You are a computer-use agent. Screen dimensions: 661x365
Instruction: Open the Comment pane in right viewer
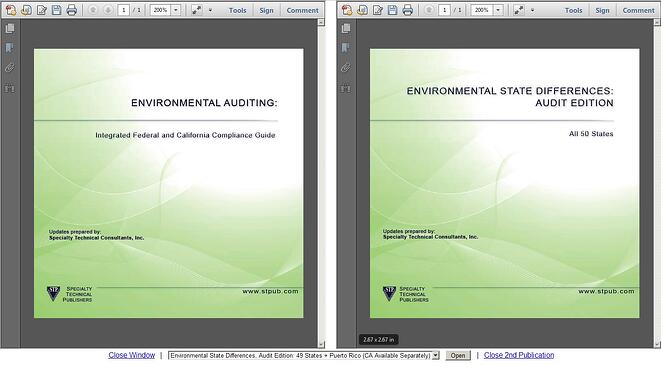638,10
